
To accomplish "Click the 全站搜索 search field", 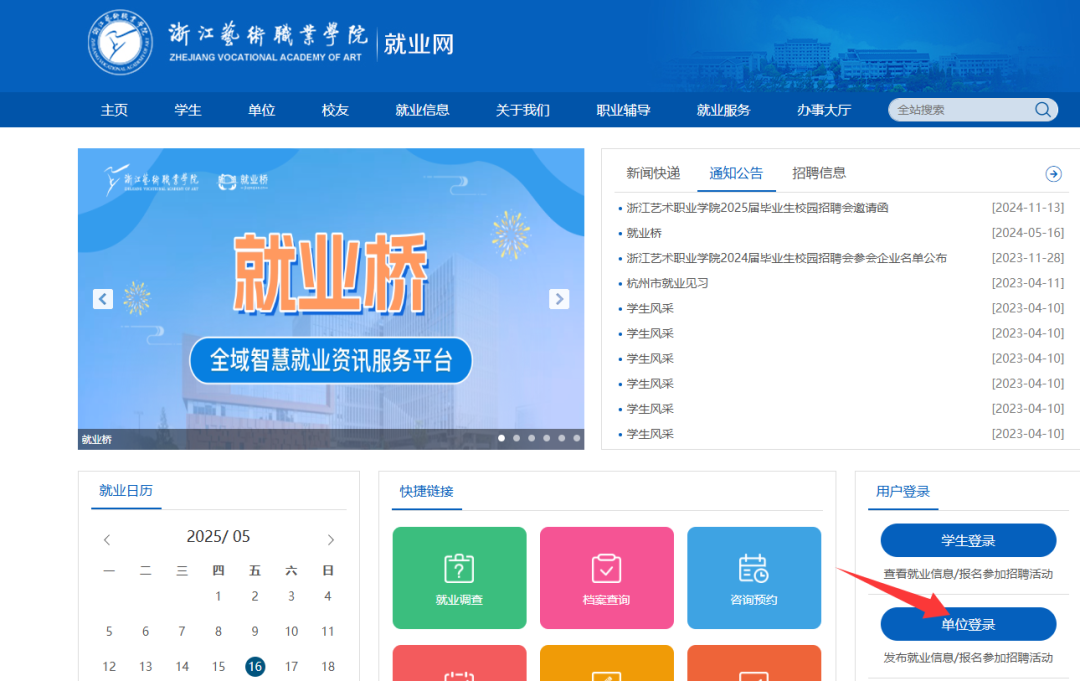I will (x=960, y=110).
